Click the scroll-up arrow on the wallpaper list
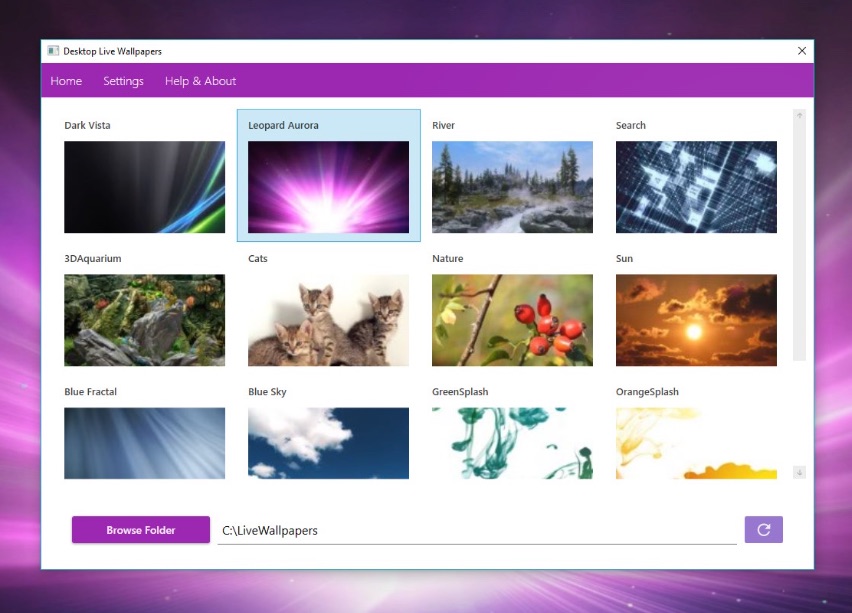This screenshot has height=613, width=852. click(x=800, y=117)
